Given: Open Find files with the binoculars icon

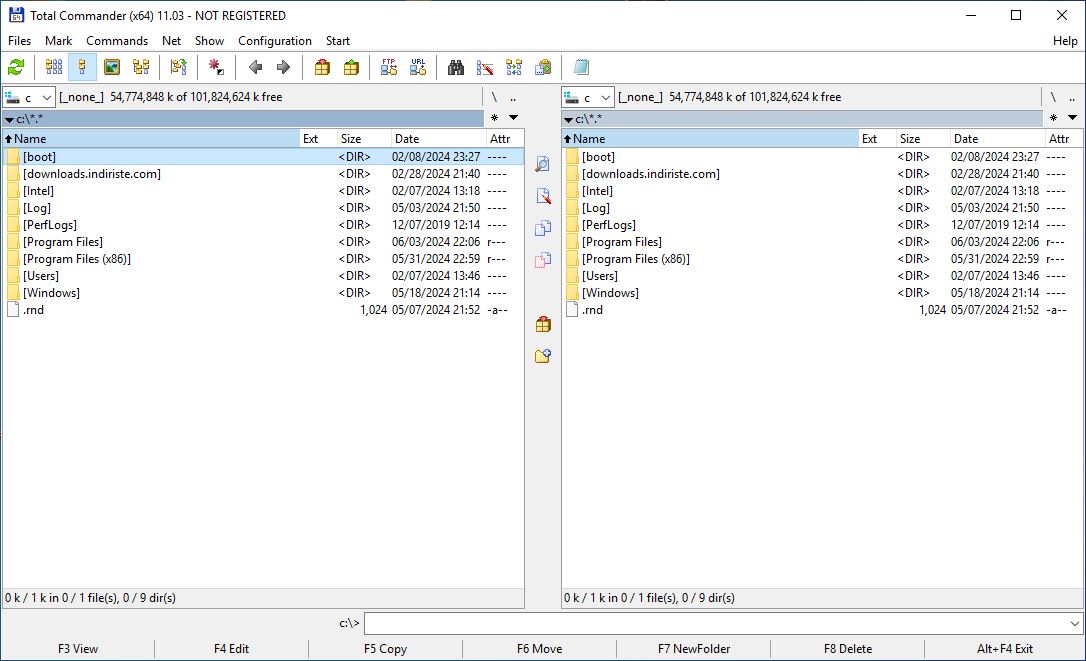Looking at the screenshot, I should pyautogui.click(x=456, y=67).
